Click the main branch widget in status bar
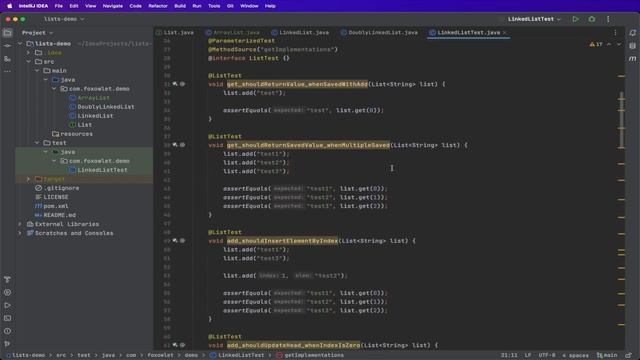 point(607,356)
